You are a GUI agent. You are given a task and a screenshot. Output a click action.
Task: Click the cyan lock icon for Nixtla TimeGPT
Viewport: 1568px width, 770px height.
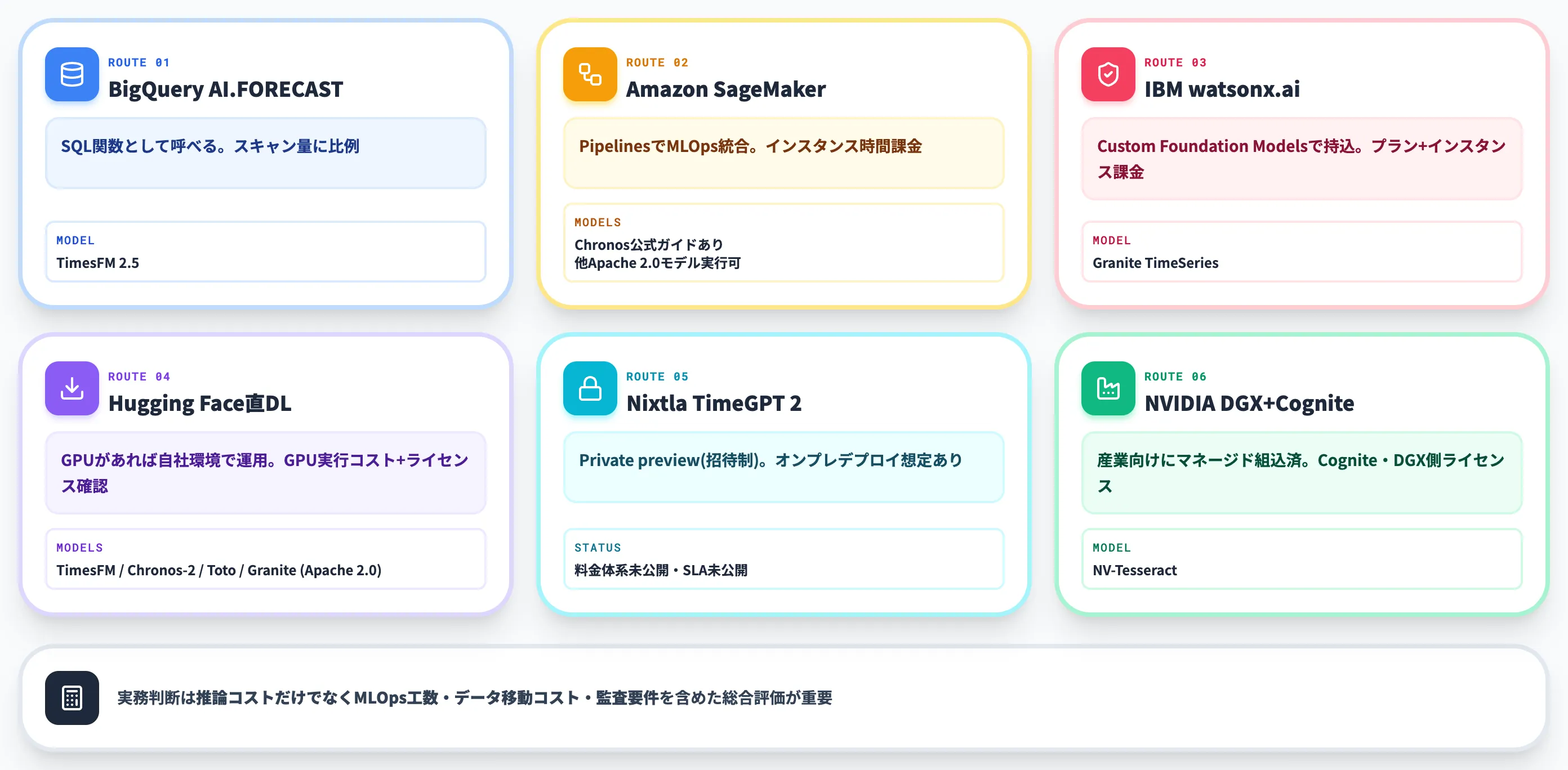(x=590, y=388)
